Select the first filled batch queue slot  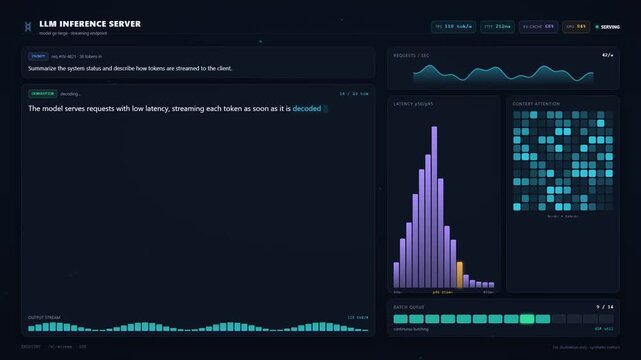(x=400, y=319)
